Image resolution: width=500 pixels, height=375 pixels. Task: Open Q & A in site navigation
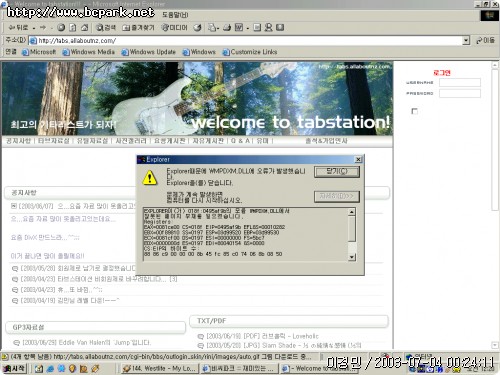(x=240, y=141)
